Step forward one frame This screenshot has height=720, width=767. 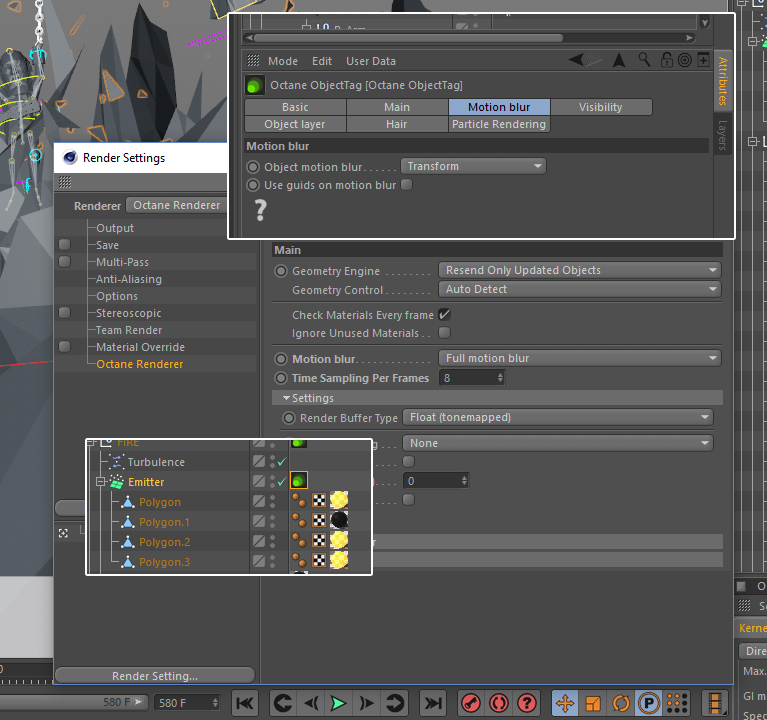click(366, 703)
